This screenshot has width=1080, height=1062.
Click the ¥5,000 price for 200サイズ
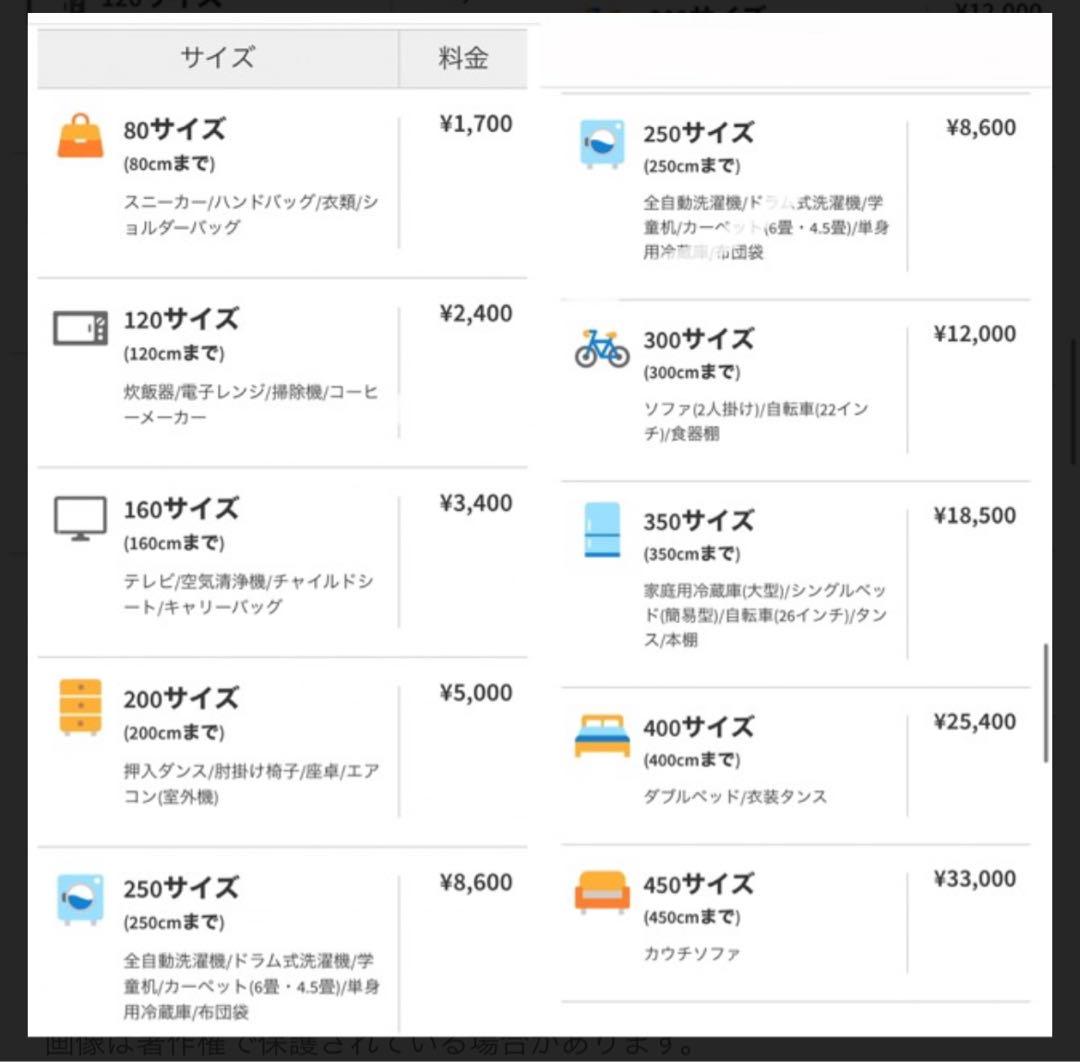(476, 693)
